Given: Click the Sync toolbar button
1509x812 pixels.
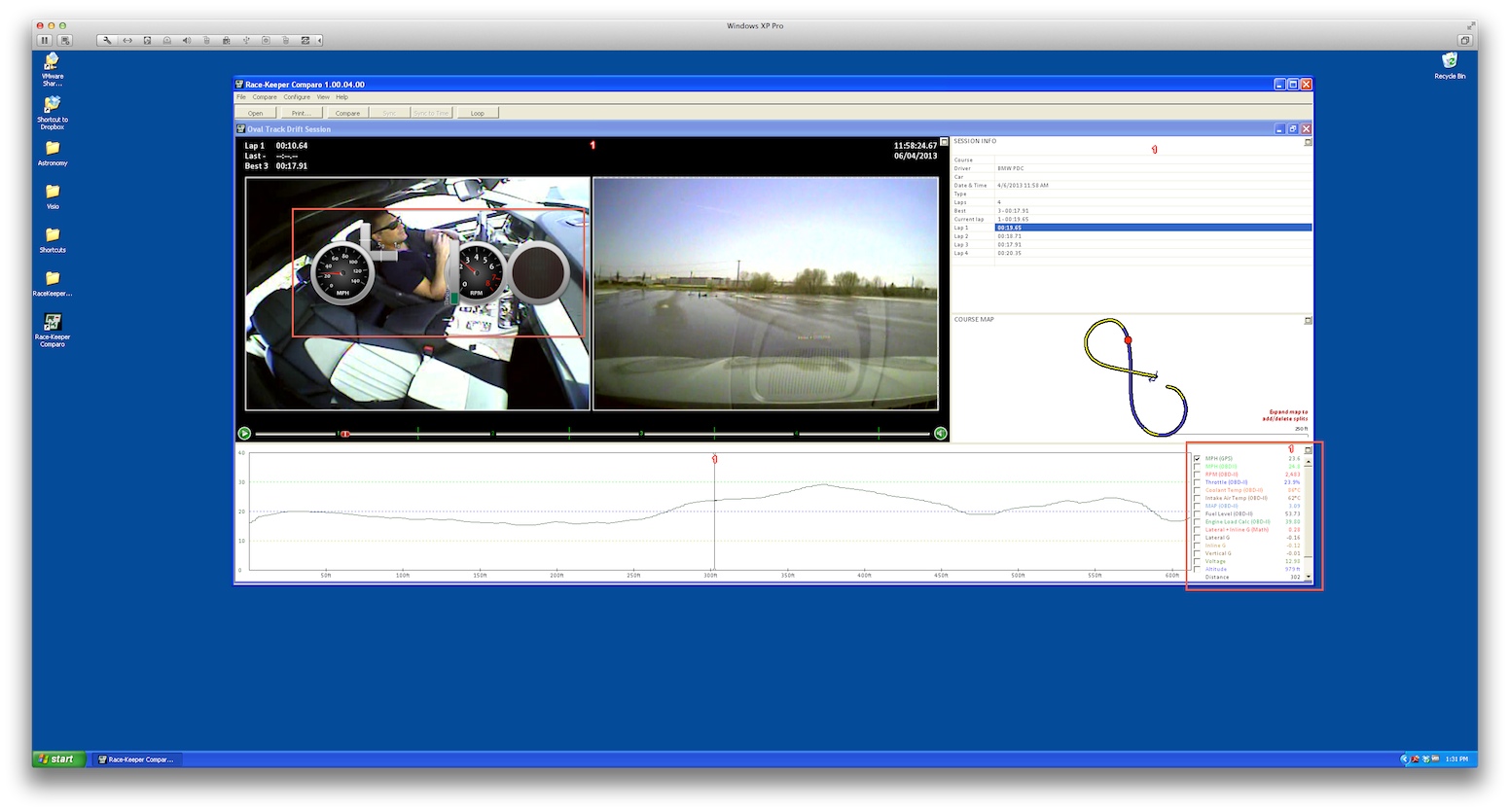Looking at the screenshot, I should pos(389,113).
